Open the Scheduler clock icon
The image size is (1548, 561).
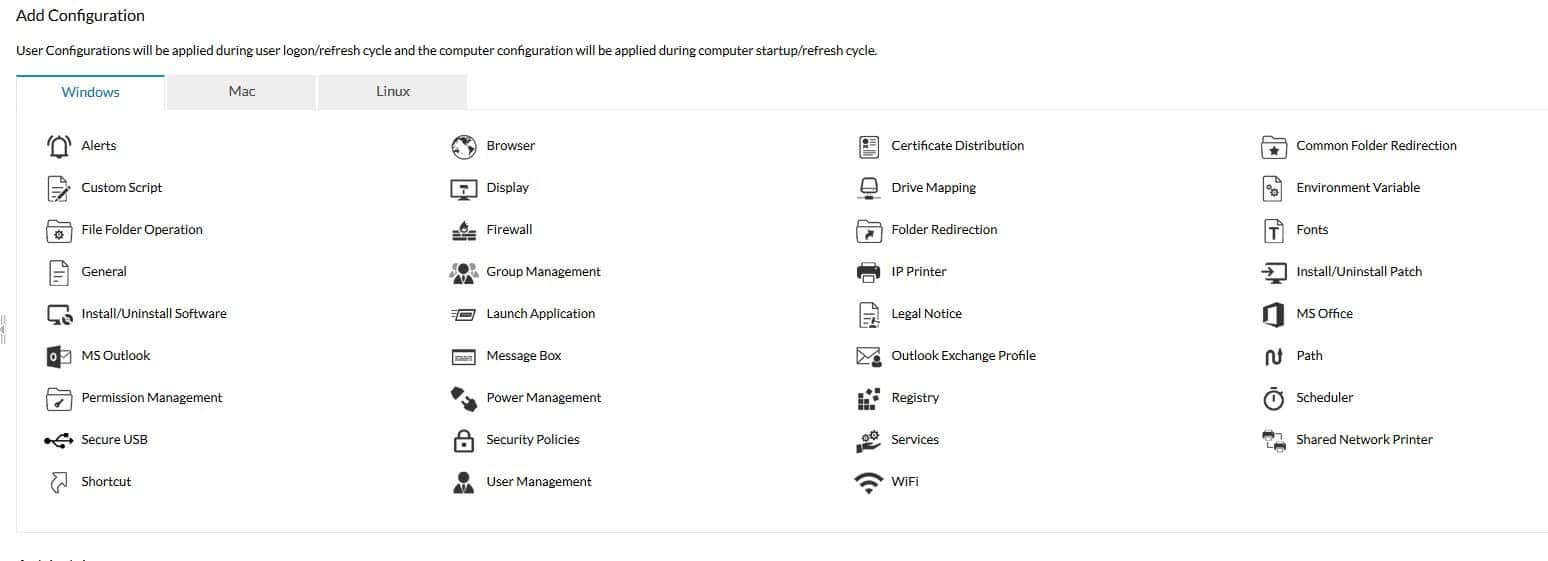click(1273, 398)
